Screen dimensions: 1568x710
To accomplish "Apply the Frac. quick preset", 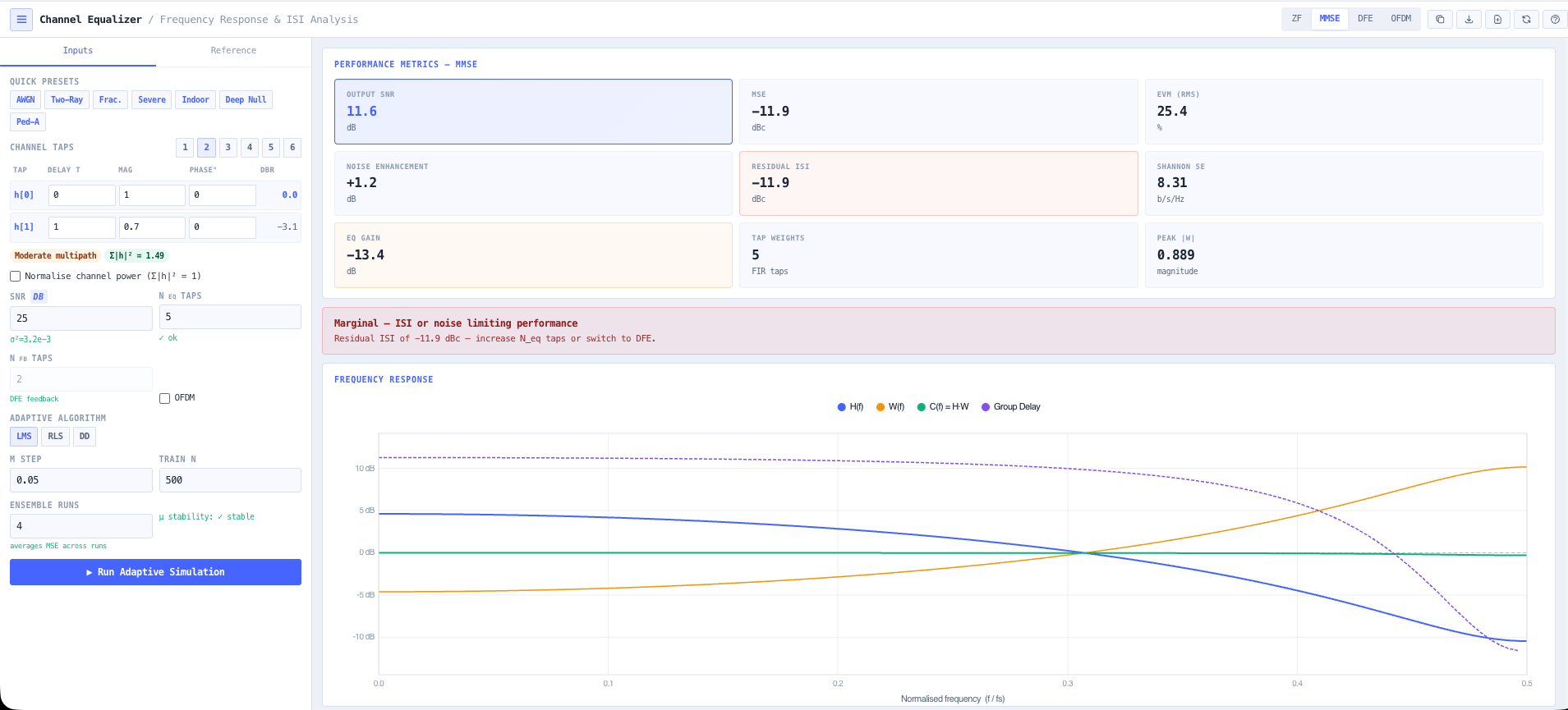I will (110, 100).
